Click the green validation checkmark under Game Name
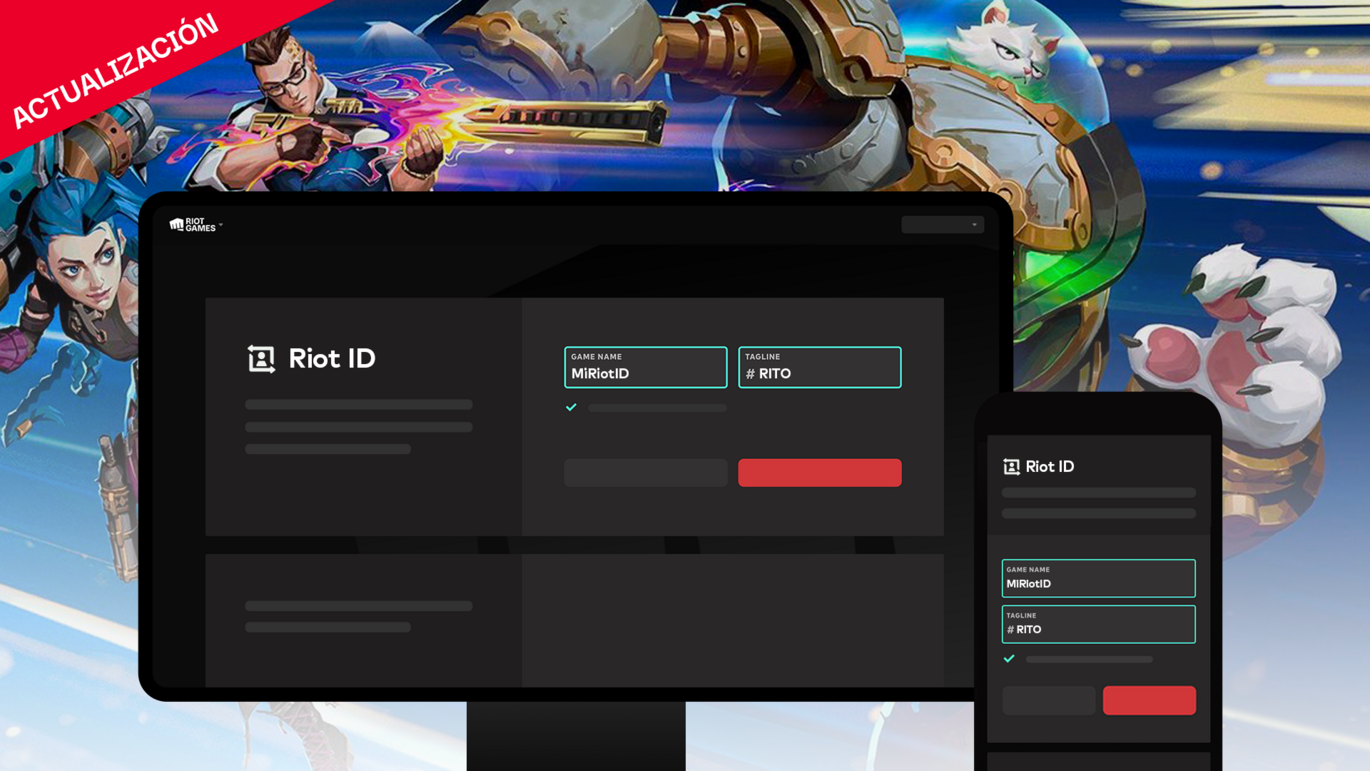Screen dimensions: 1370x771 point(571,407)
